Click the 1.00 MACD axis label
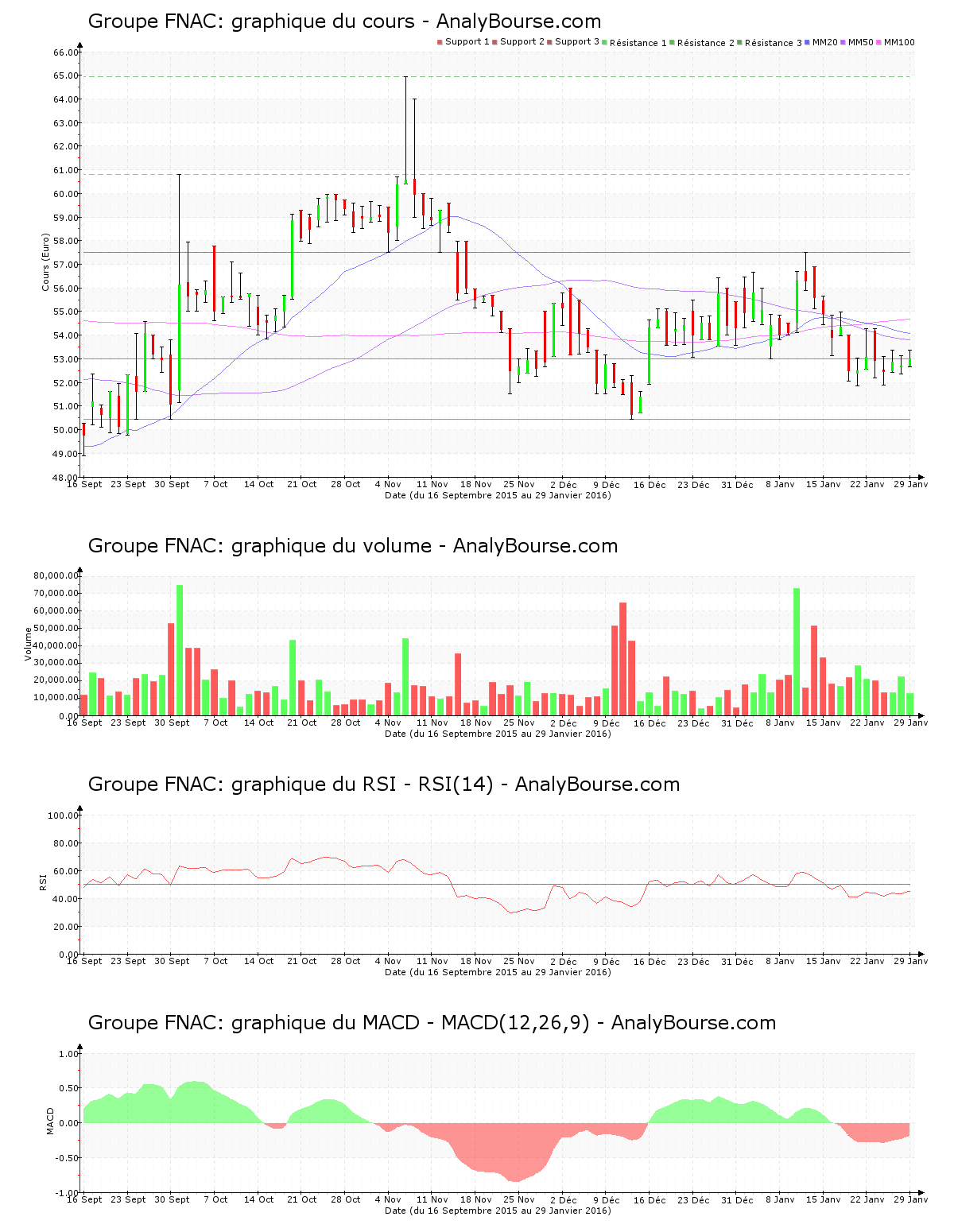Image resolution: width=954 pixels, height=1232 pixels. tap(69, 1054)
